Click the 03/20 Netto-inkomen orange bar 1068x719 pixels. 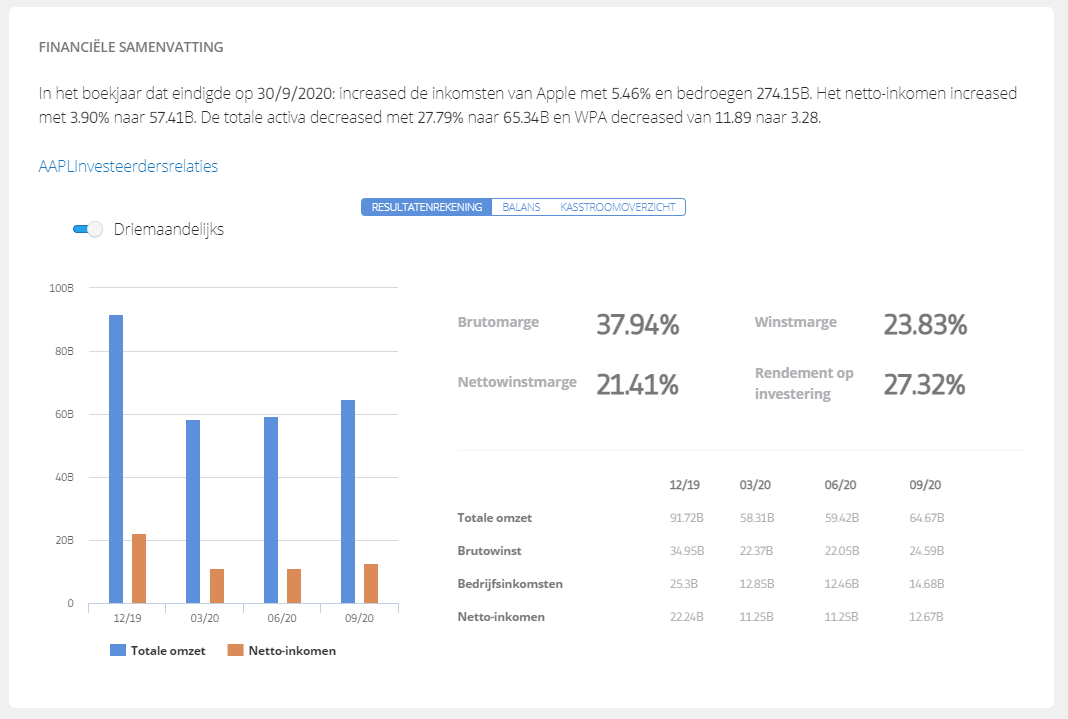pyautogui.click(x=217, y=586)
